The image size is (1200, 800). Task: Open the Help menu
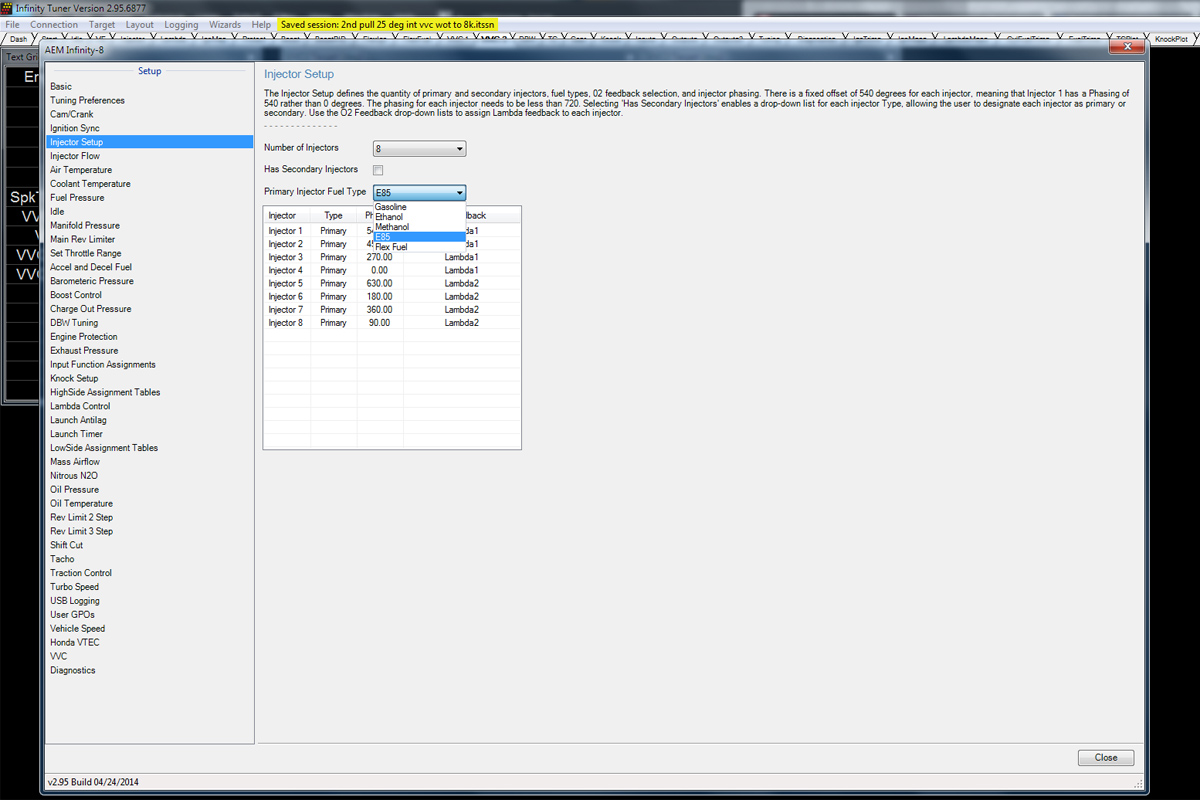click(x=261, y=24)
